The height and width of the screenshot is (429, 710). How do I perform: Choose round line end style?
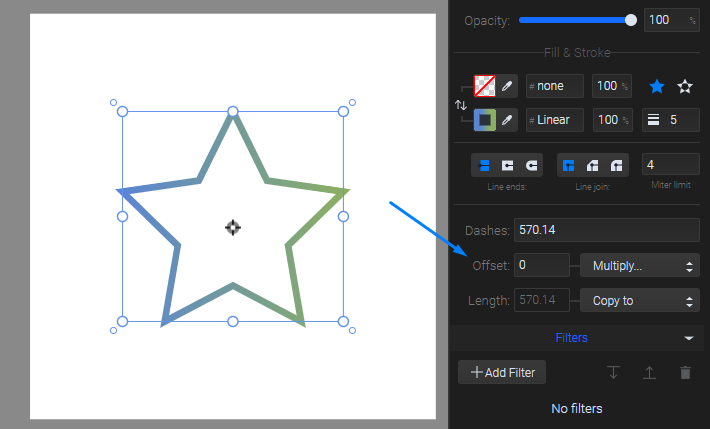click(x=531, y=165)
